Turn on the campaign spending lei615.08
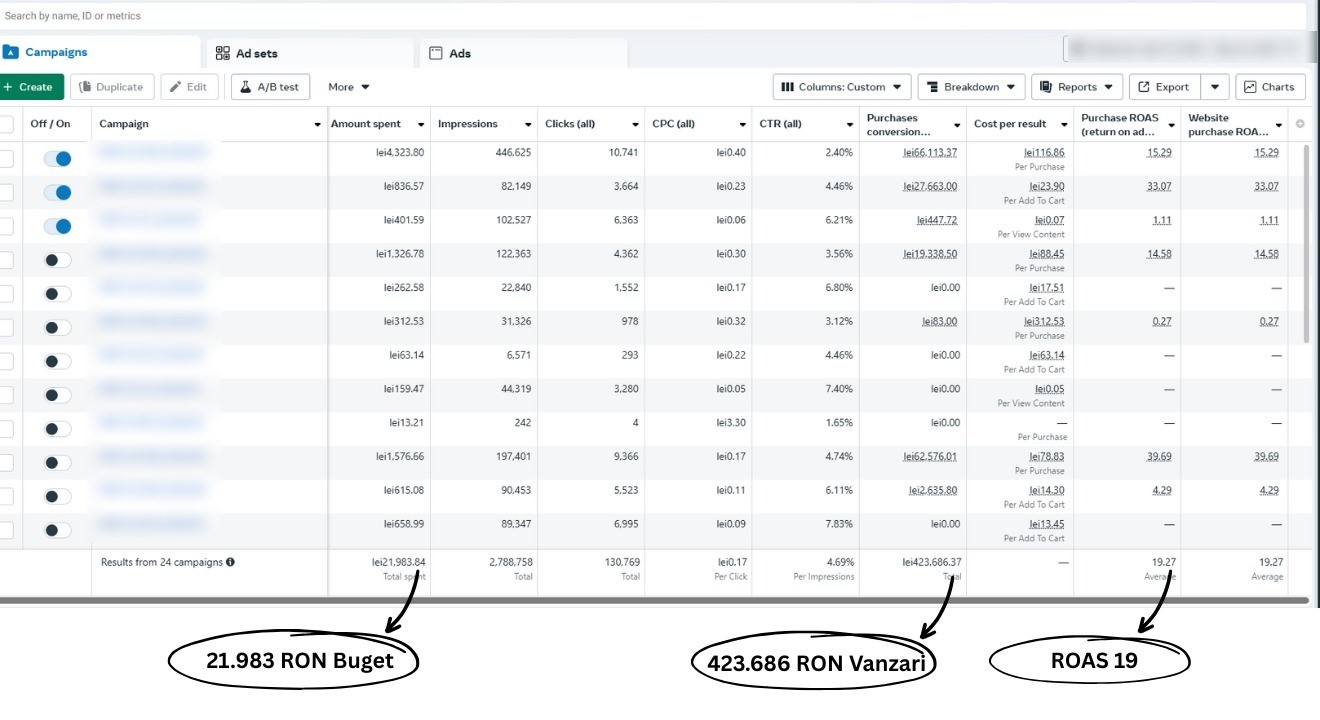Viewport: 1320px width, 720px height. click(x=58, y=496)
